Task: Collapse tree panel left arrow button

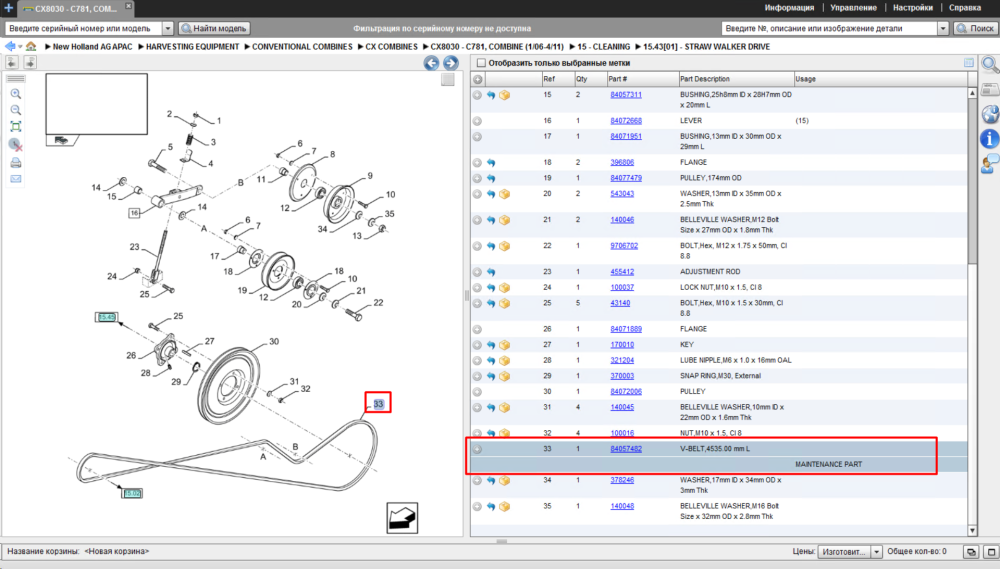Action: [x=12, y=63]
